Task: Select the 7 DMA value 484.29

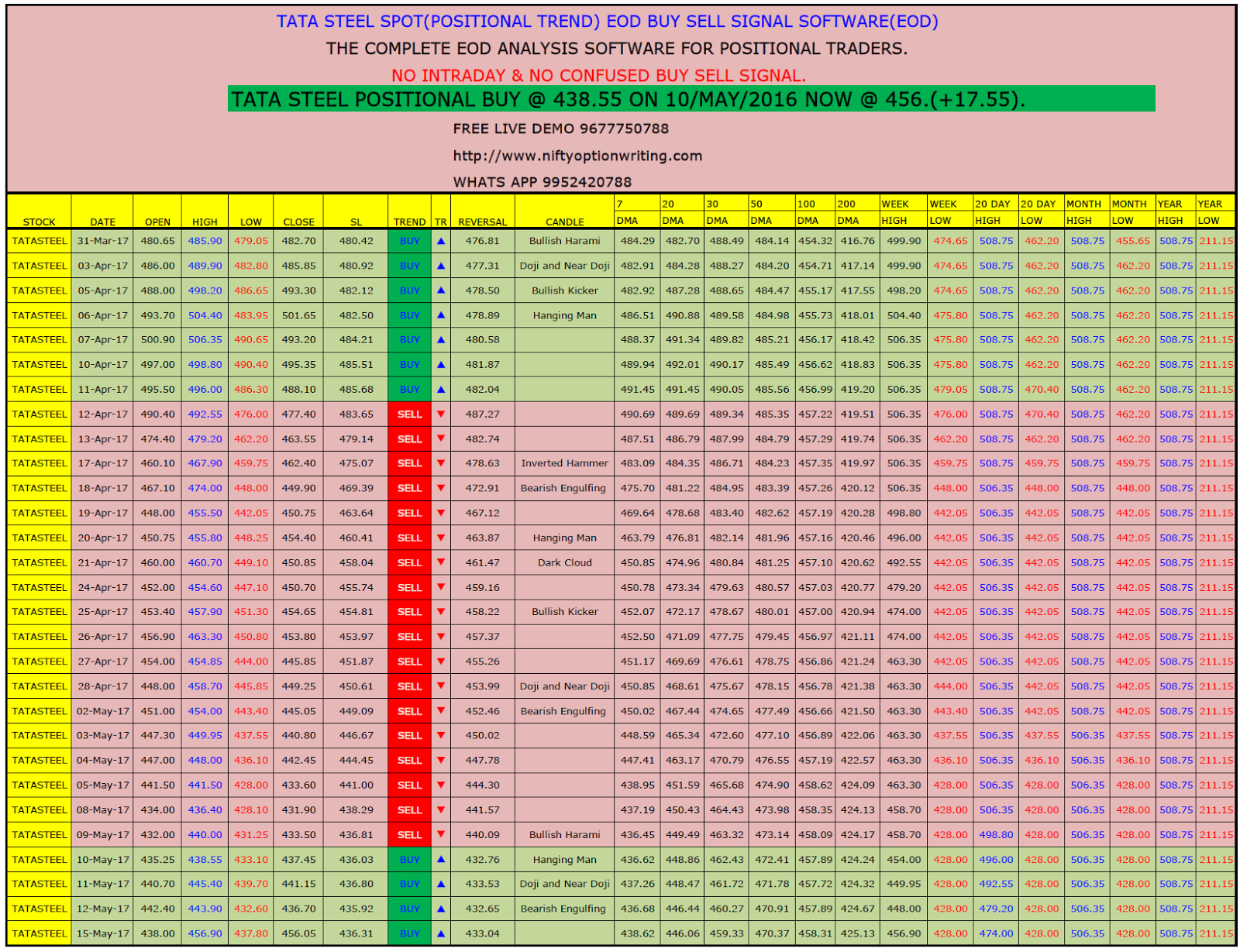Action: (x=638, y=241)
